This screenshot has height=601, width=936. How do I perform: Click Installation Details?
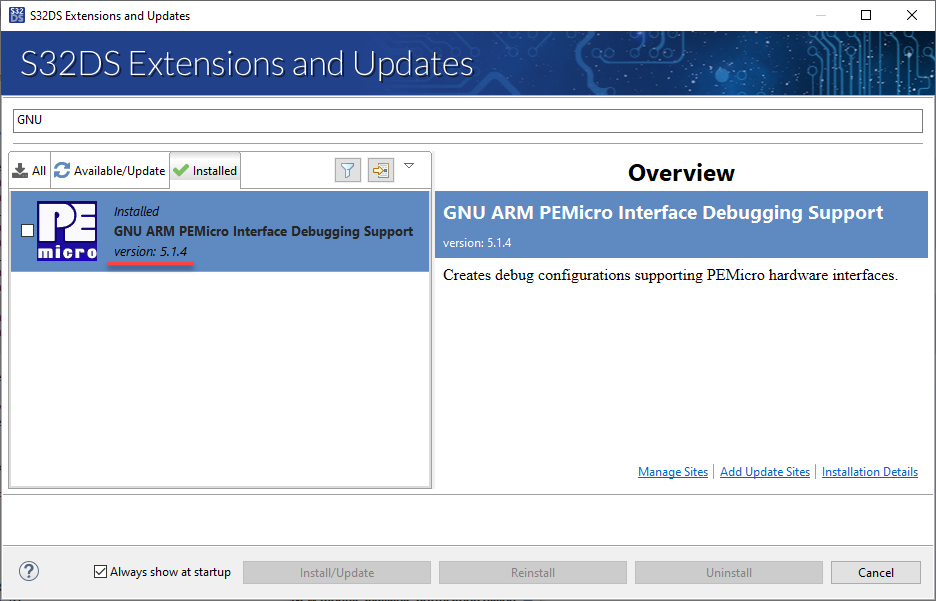pyautogui.click(x=869, y=471)
